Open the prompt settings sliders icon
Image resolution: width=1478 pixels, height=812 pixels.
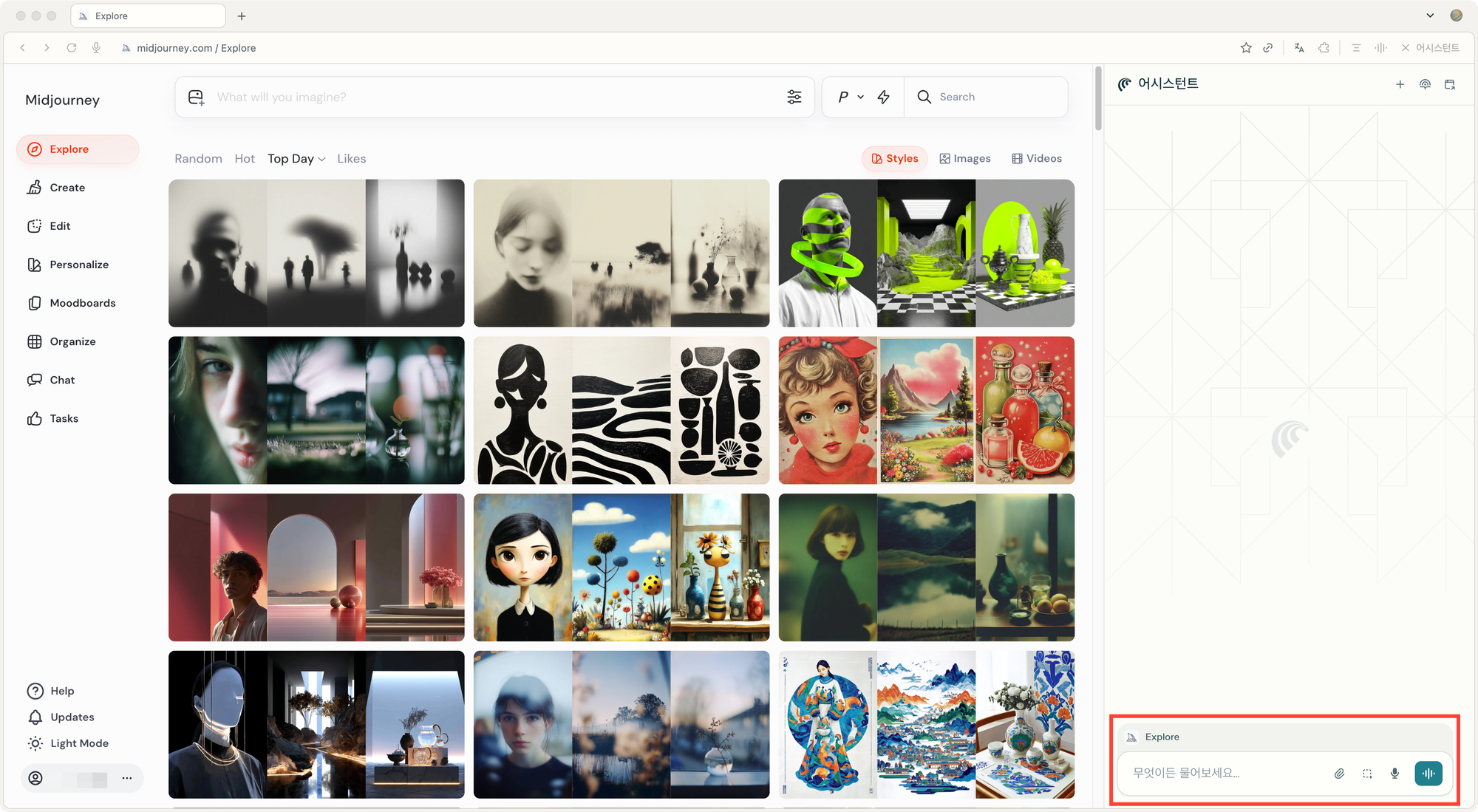click(x=794, y=97)
